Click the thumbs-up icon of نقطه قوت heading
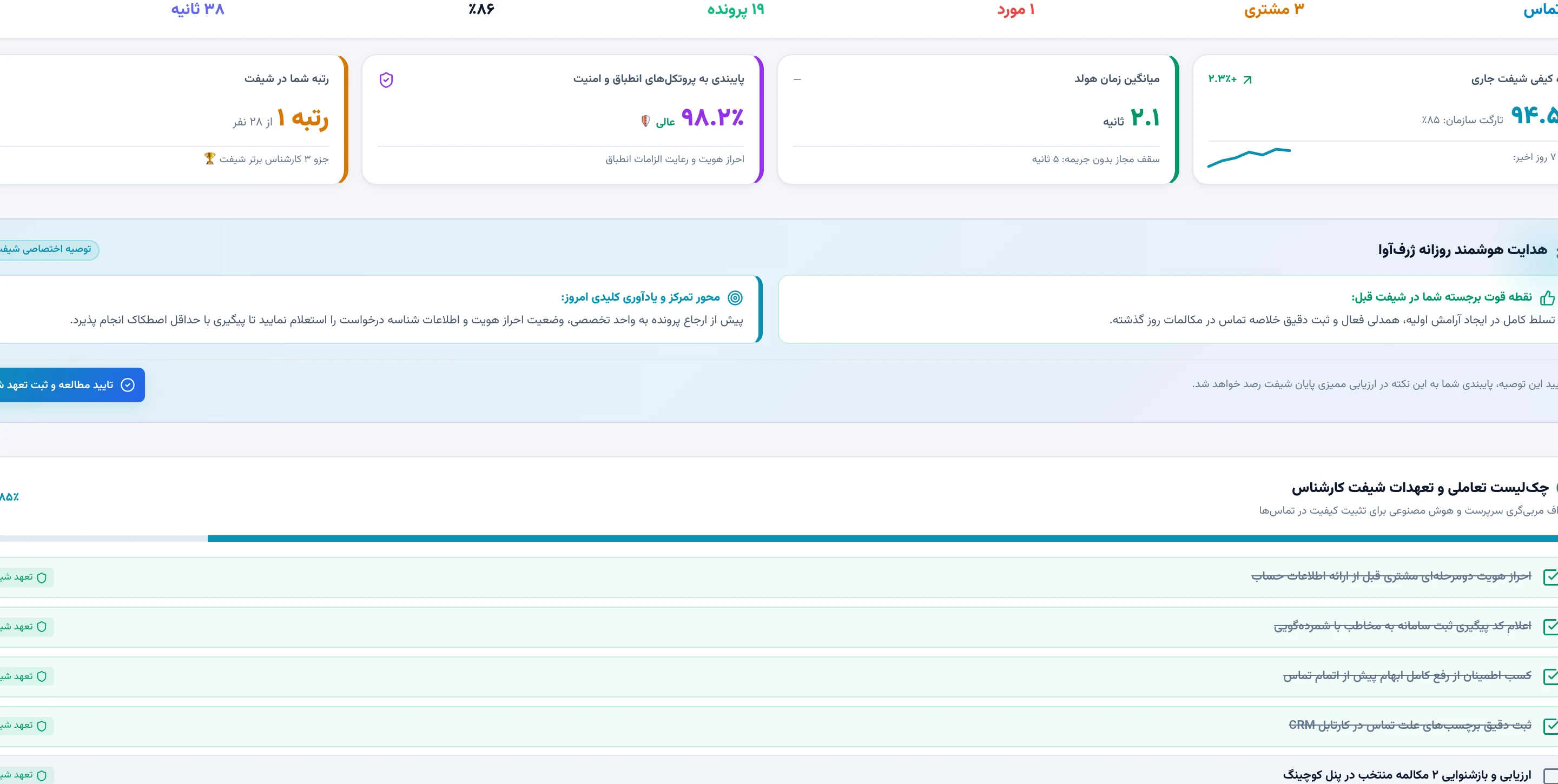 click(x=1547, y=297)
